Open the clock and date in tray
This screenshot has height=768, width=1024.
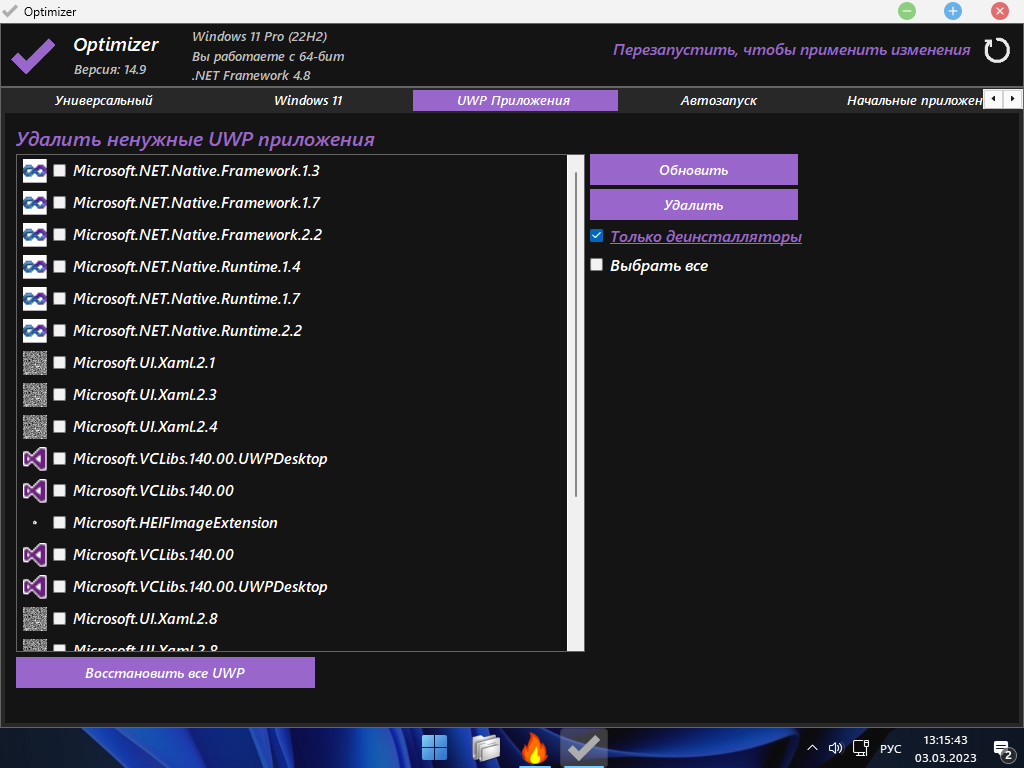click(x=945, y=748)
